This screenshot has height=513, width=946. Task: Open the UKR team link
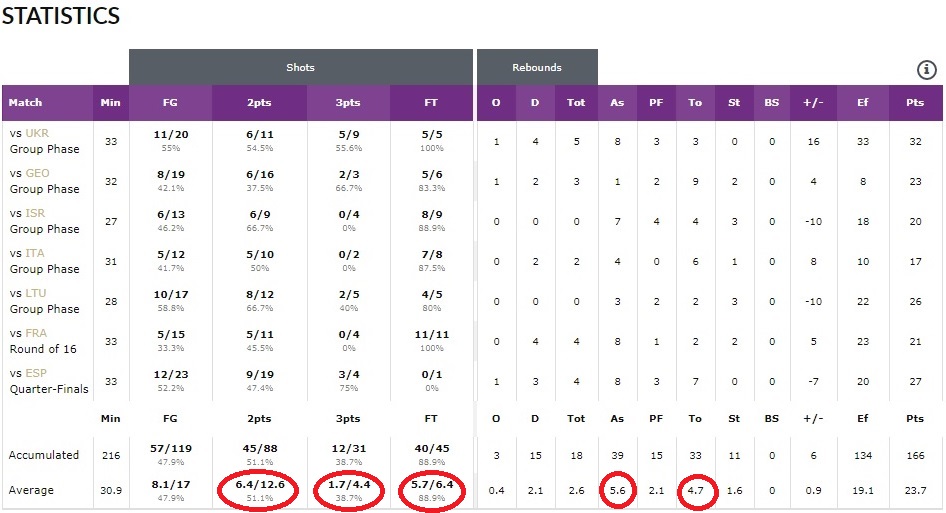click(37, 133)
